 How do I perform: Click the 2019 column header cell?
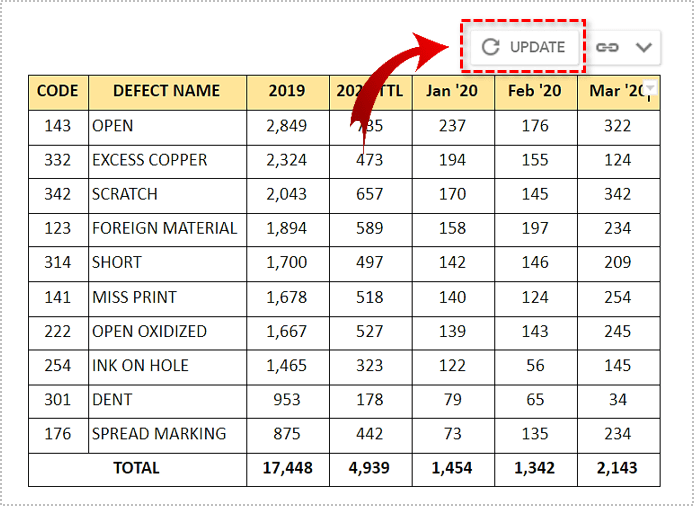tap(287, 91)
